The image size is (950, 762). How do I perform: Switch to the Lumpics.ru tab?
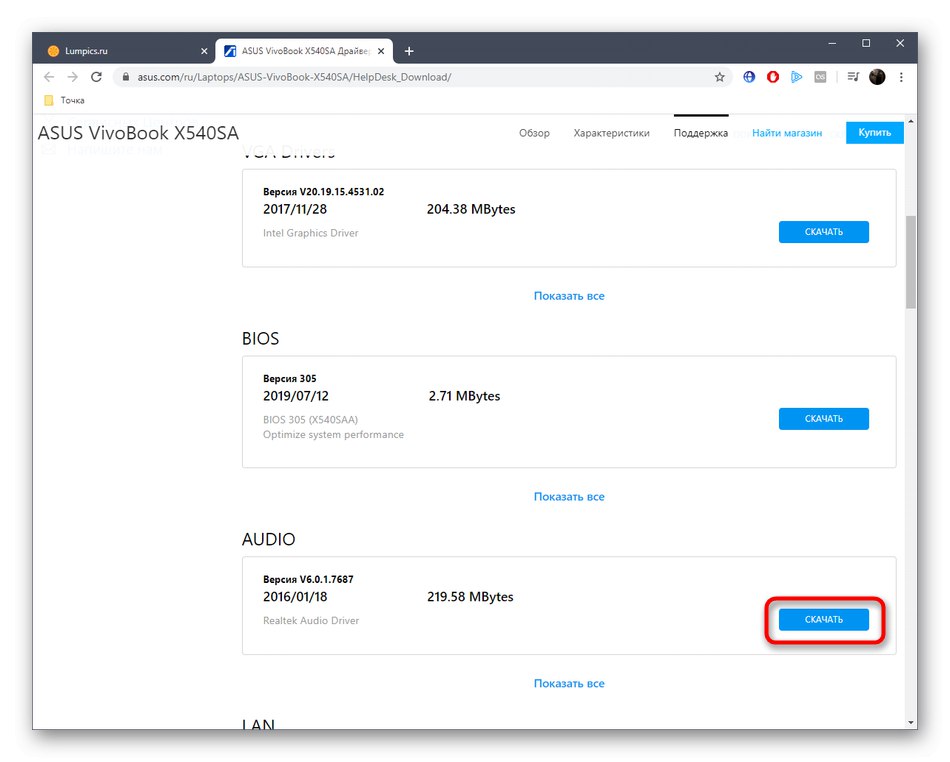click(x=124, y=51)
